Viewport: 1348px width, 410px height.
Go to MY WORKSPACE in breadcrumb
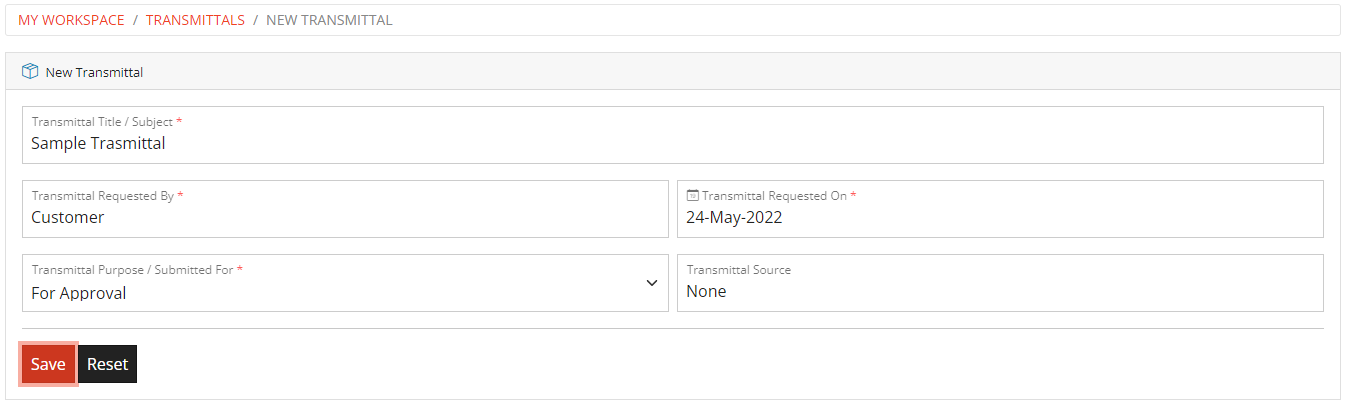coord(71,20)
